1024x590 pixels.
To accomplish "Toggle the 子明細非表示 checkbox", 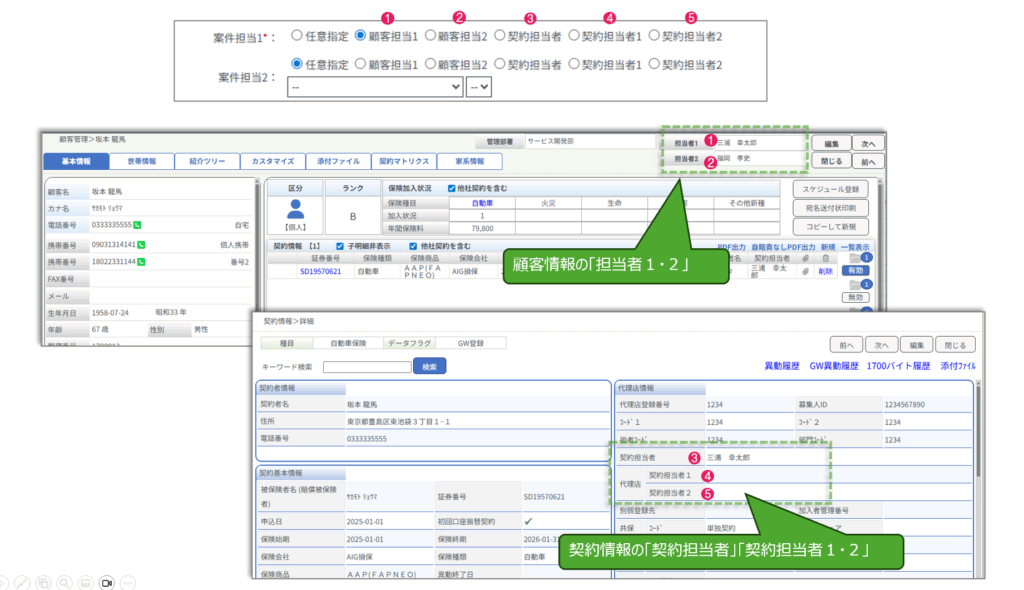I will [341, 246].
